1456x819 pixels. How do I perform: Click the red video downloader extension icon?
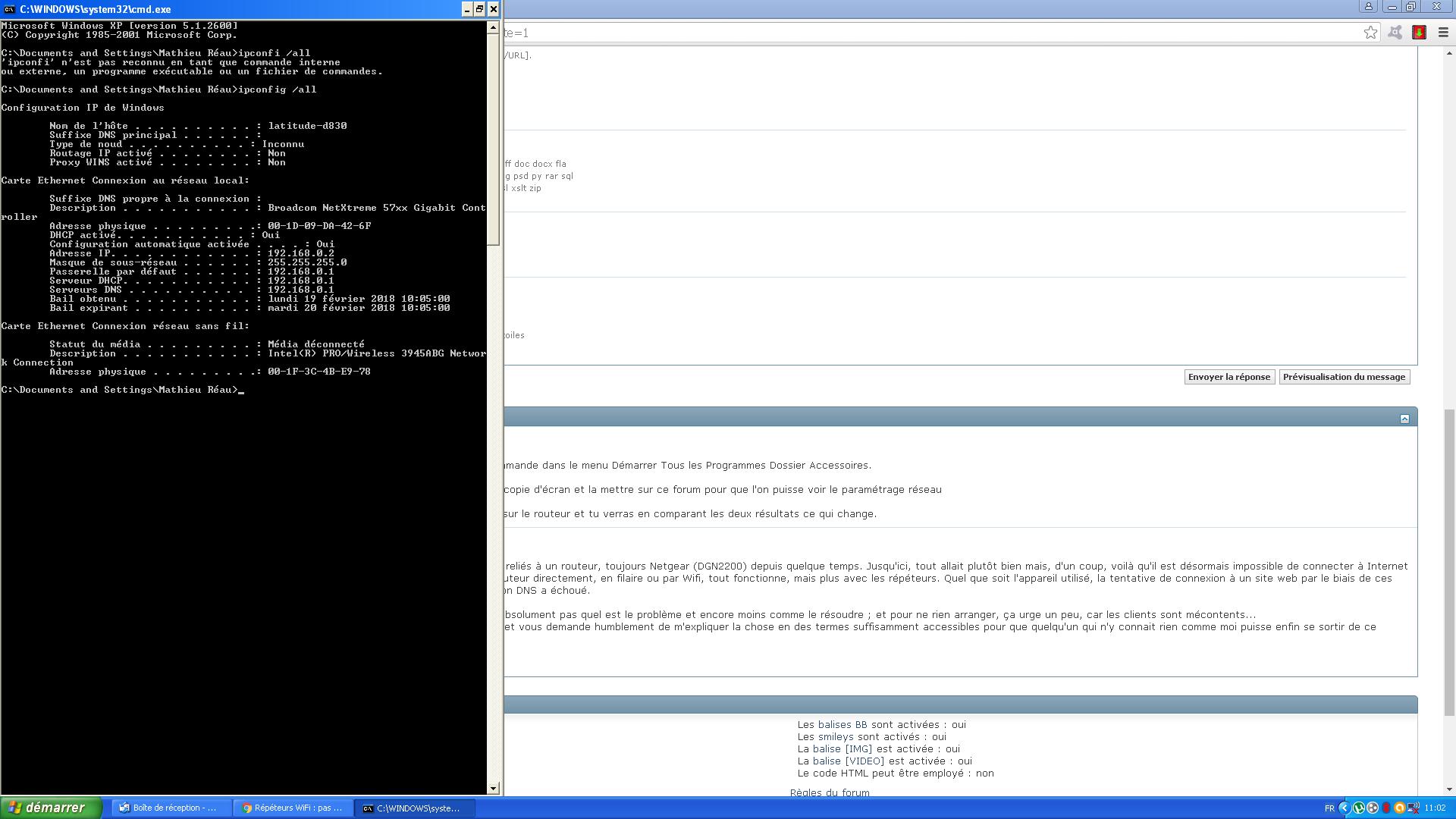pyautogui.click(x=1419, y=33)
